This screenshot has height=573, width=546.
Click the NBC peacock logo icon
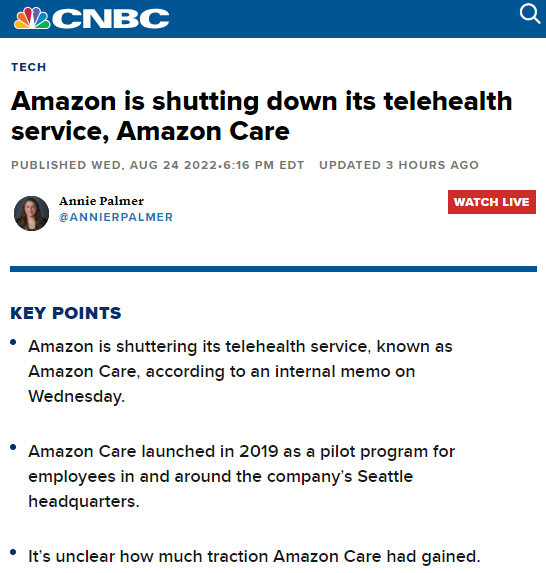[x=32, y=18]
